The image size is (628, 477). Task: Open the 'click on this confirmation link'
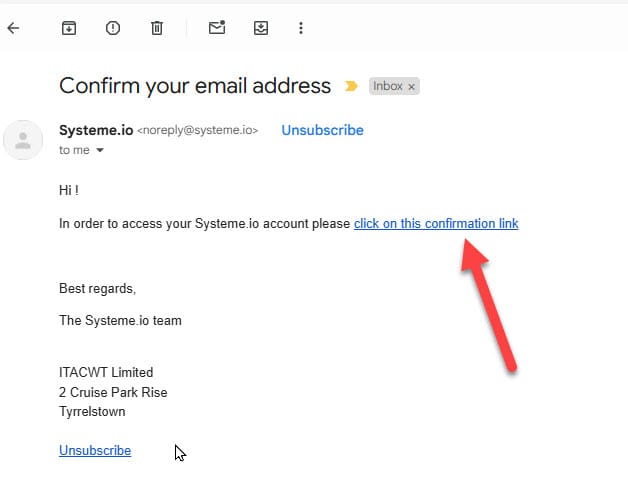point(436,223)
